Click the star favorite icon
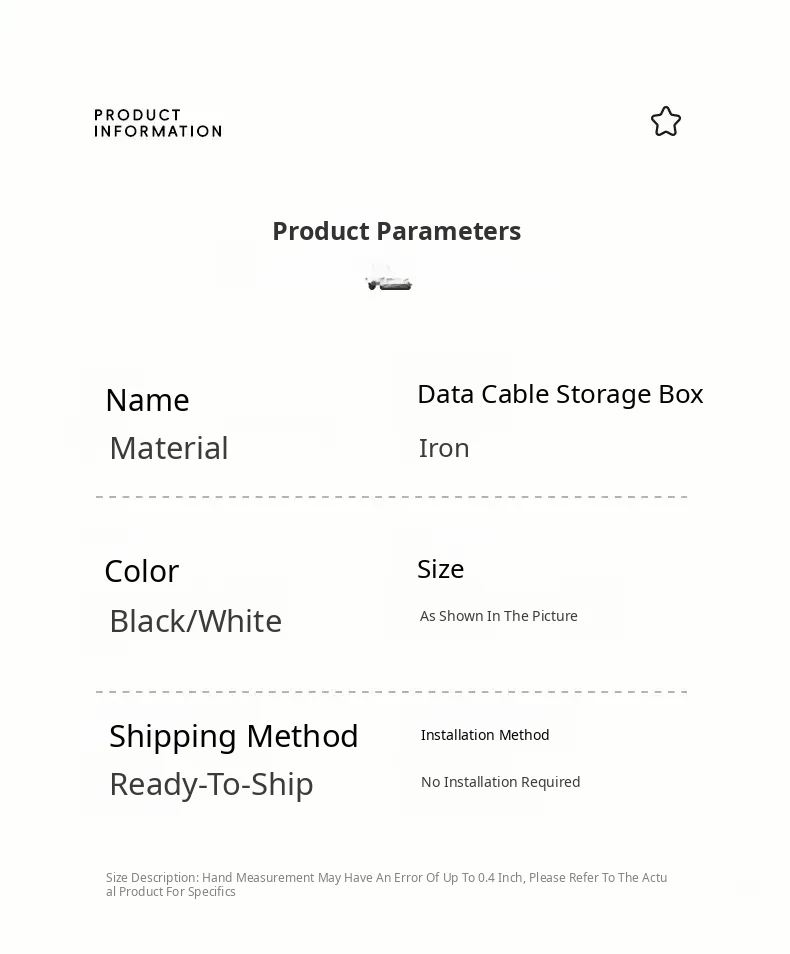 point(666,122)
